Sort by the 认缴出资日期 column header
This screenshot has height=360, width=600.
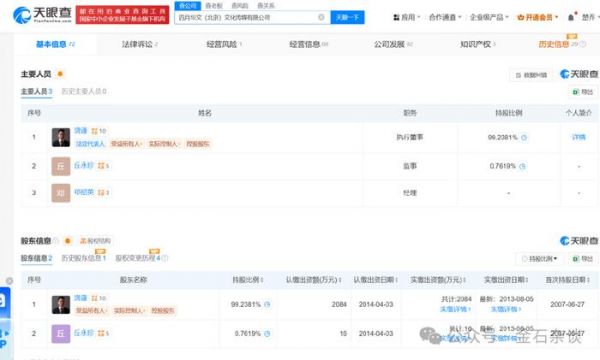point(375,280)
